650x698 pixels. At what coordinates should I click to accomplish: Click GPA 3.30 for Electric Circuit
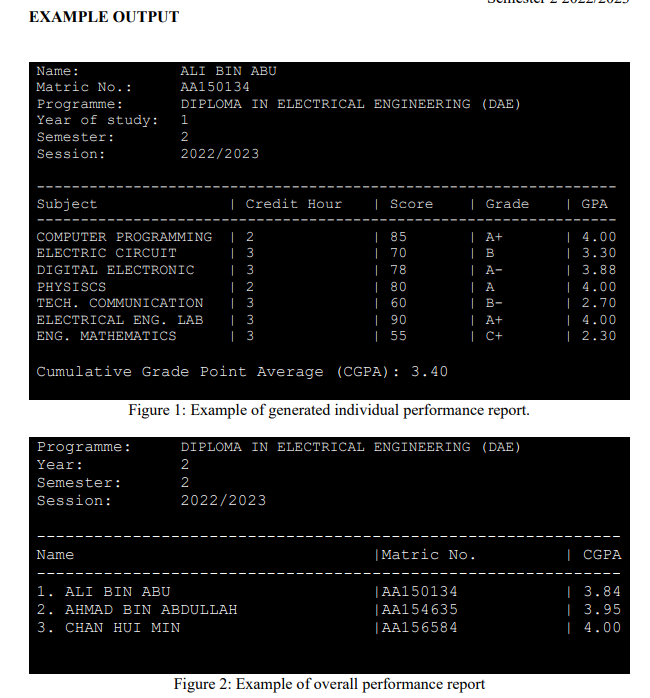(x=599, y=253)
